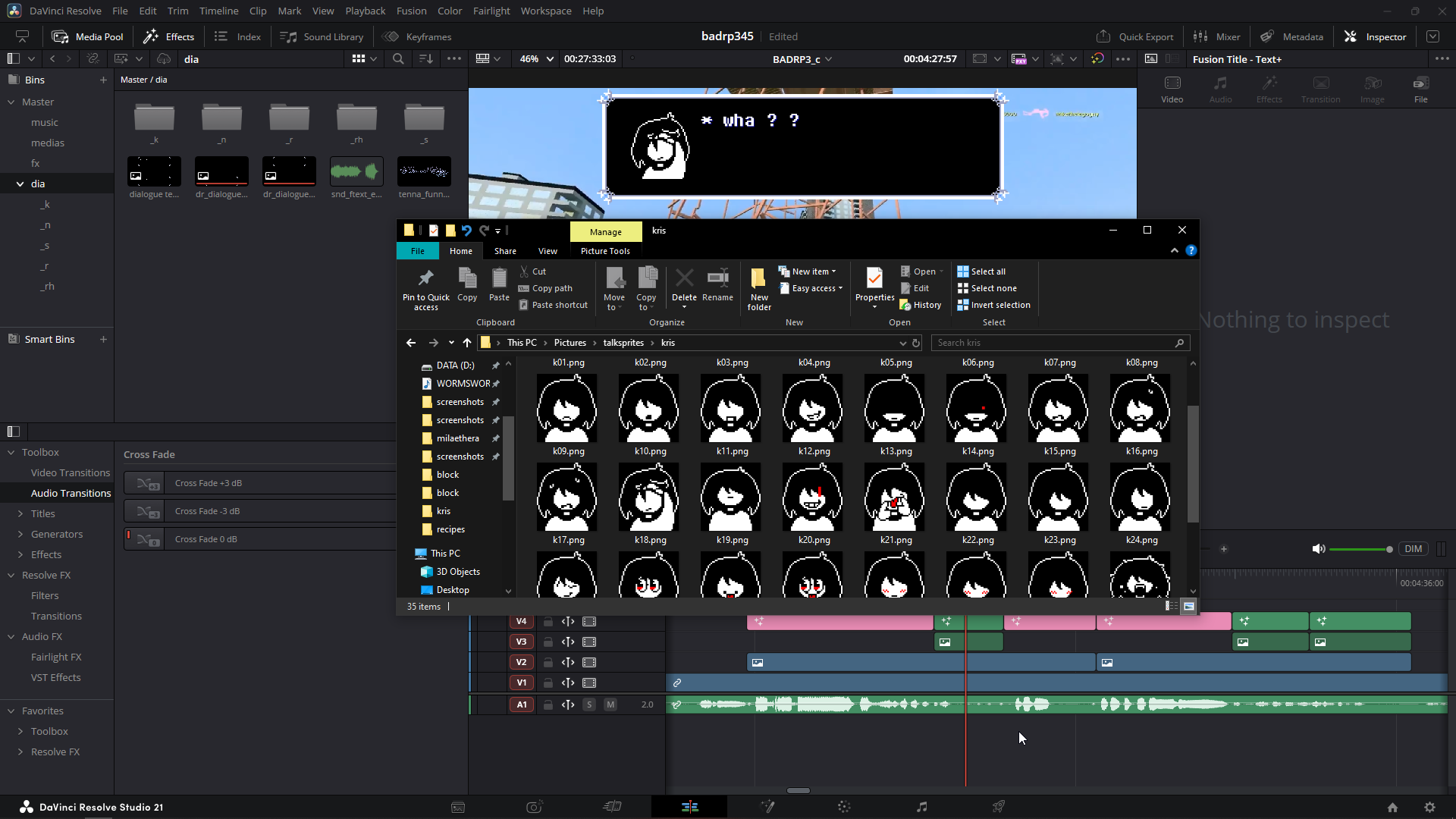Open the Keyframes panel

[417, 36]
